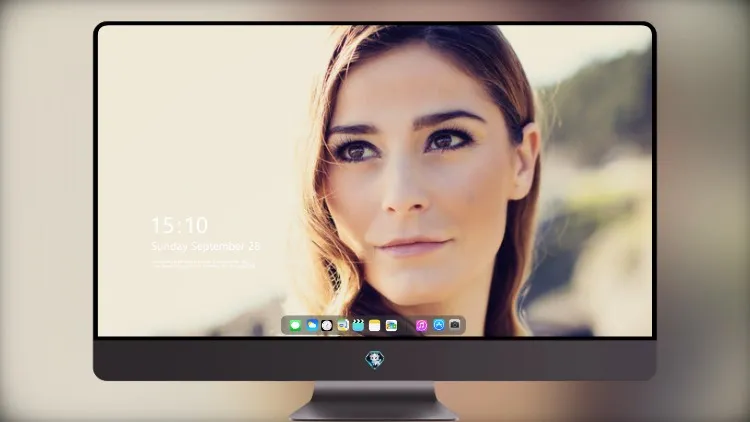Launch the Videos clapperboard app in the dock
The height and width of the screenshot is (422, 750).
(x=358, y=325)
